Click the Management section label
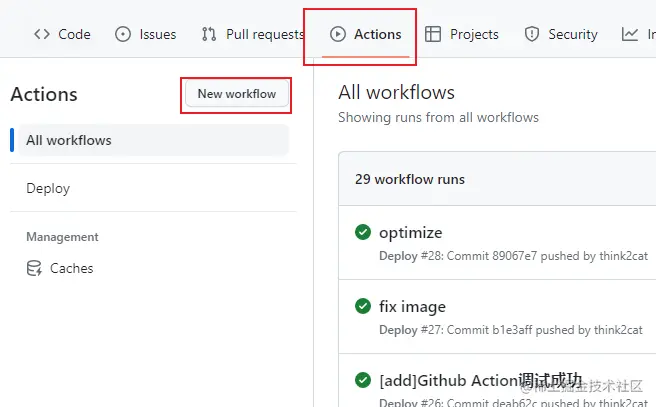The height and width of the screenshot is (407, 656). pyautogui.click(x=62, y=237)
